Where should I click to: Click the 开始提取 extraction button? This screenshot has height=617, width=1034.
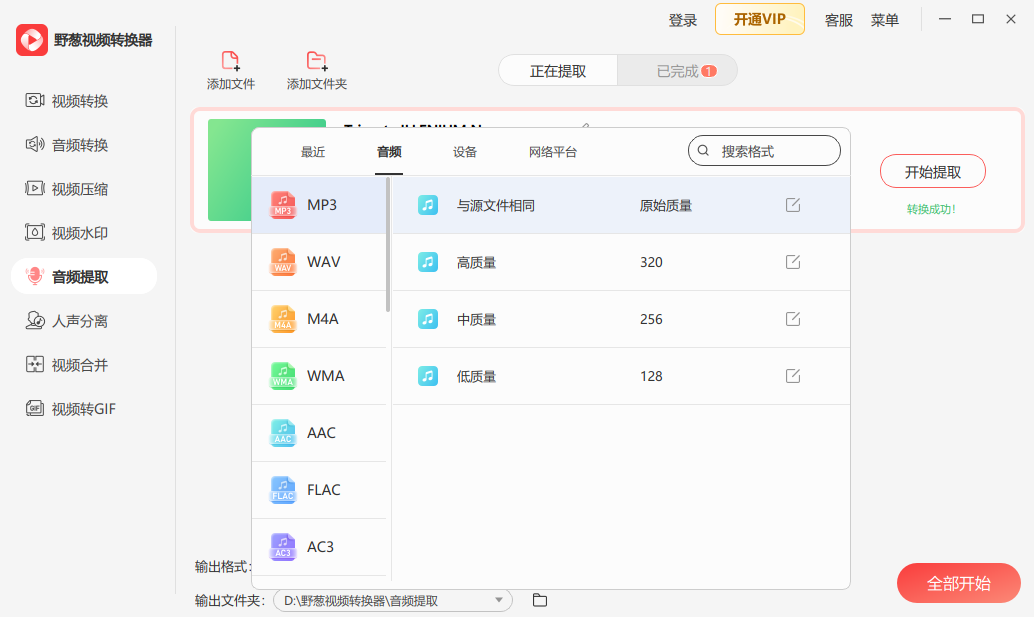pos(931,171)
